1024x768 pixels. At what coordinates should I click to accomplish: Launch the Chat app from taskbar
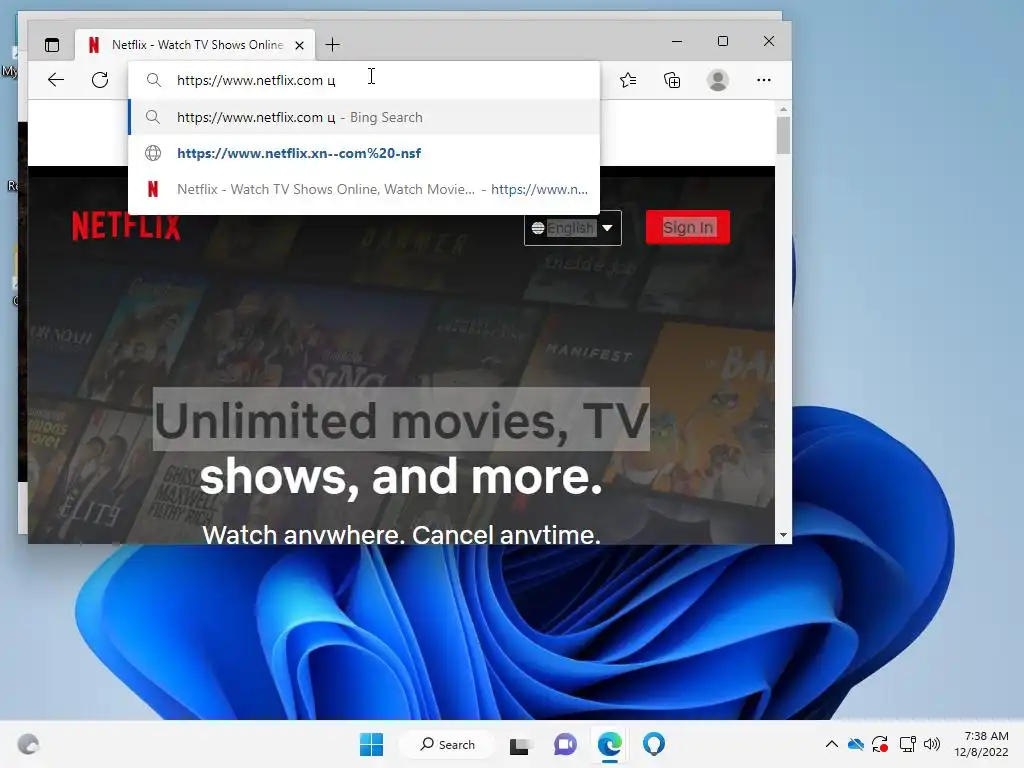[565, 744]
